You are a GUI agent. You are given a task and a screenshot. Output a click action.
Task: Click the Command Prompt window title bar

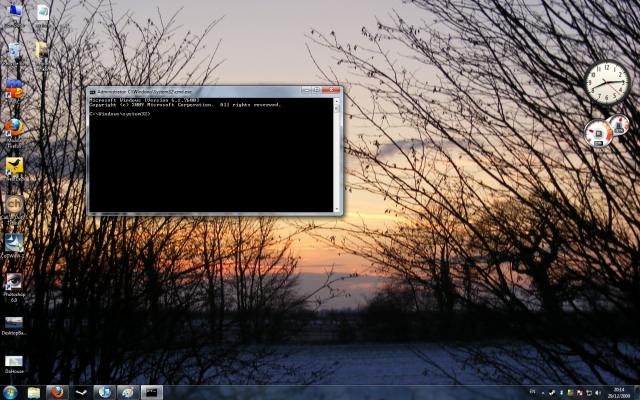pyautogui.click(x=200, y=91)
